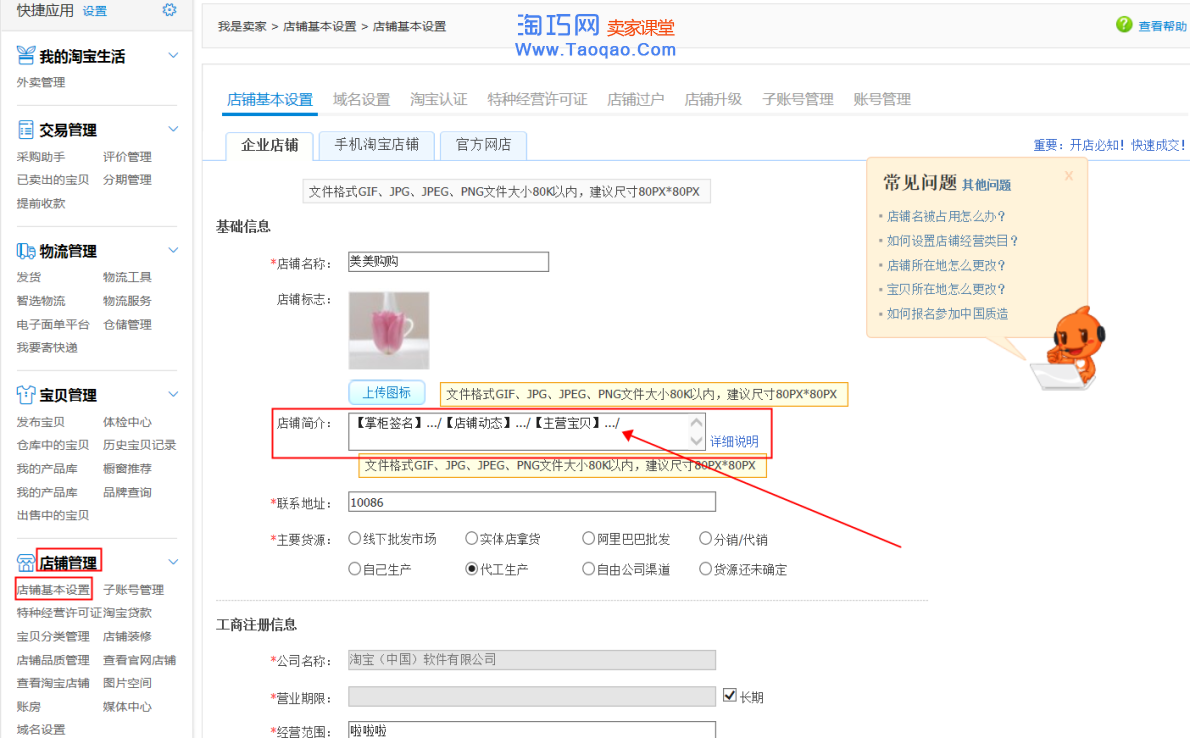This screenshot has width=1190, height=738.
Task: Open FAQ link 店铺所在地怎么更改？
Action: (946, 265)
